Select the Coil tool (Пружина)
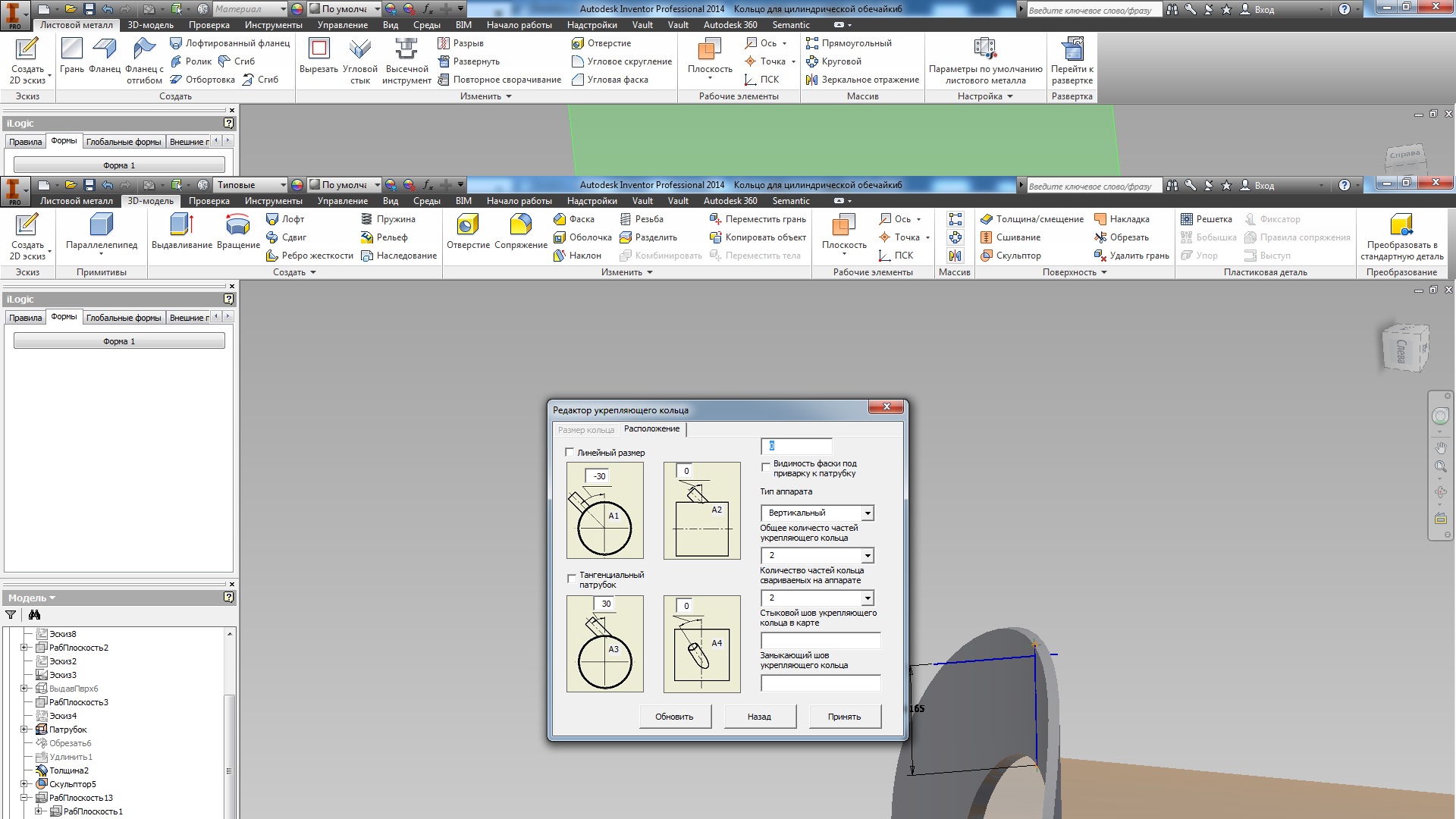The height and width of the screenshot is (819, 1456). 388,219
